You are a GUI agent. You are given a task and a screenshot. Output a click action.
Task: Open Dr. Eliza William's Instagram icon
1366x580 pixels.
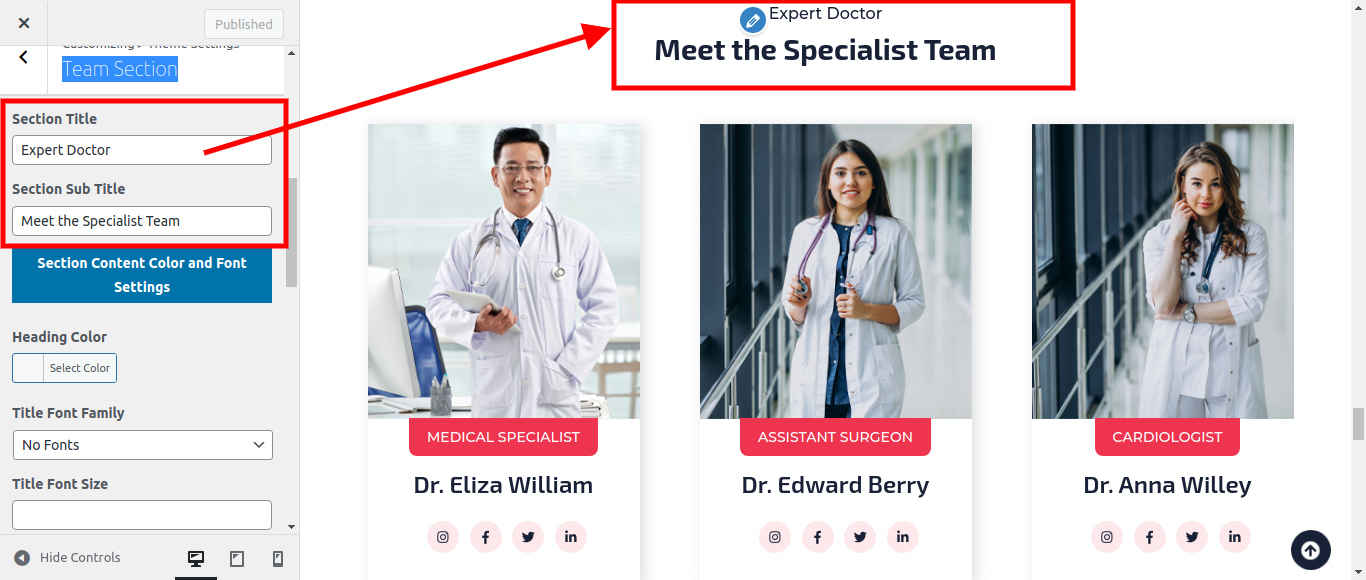coord(443,537)
